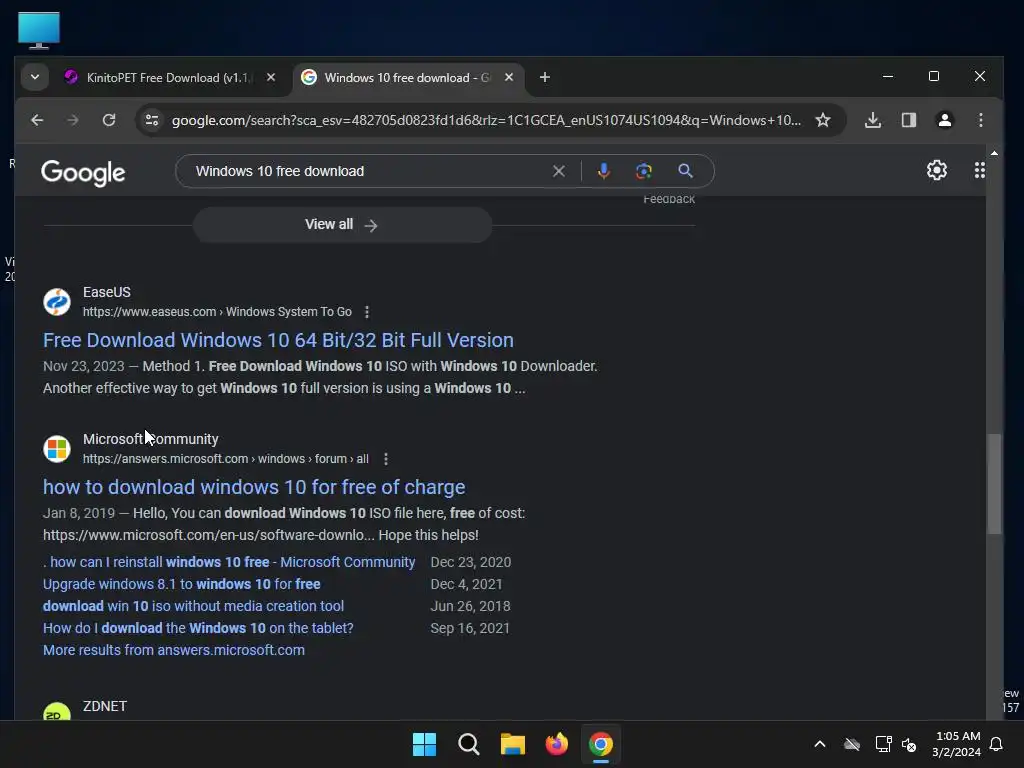Click the taskbar clock showing 1:05 AM
Viewport: 1024px width, 768px height.
957,744
